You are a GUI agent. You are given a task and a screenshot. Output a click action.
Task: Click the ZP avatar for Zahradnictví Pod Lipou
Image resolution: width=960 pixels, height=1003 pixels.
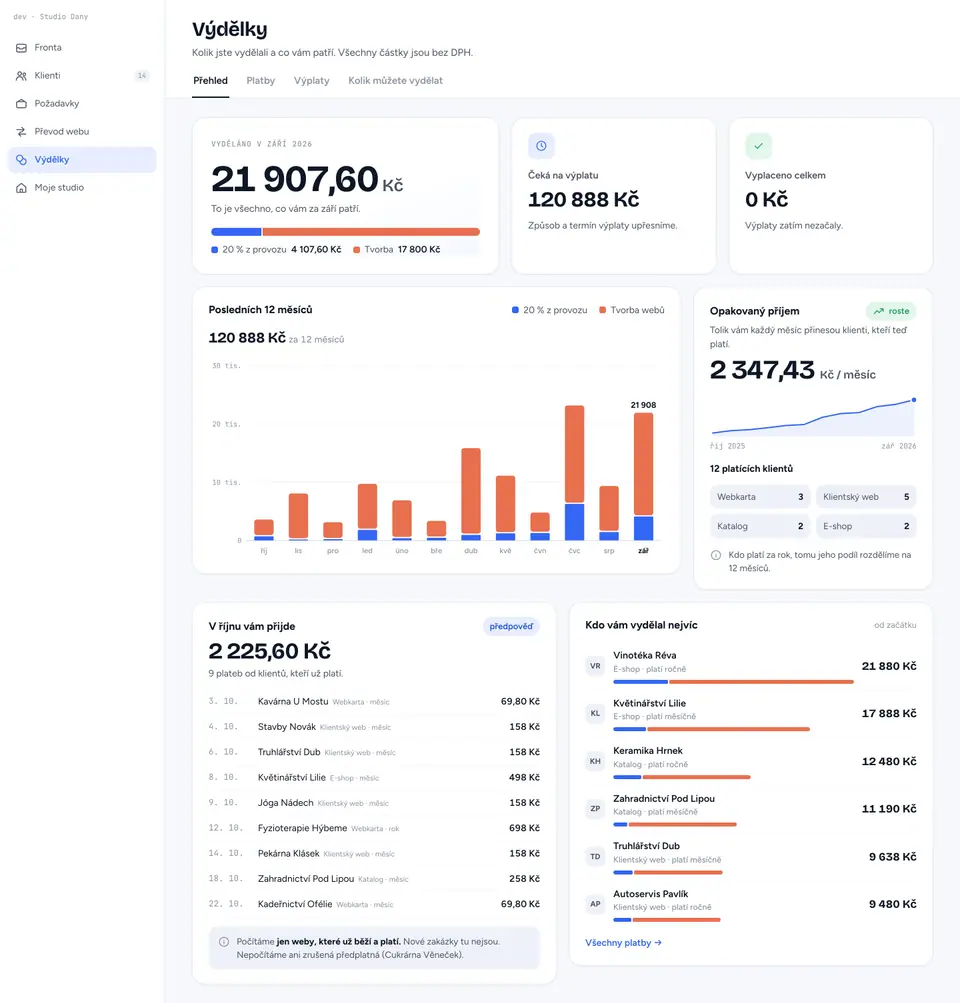point(595,809)
